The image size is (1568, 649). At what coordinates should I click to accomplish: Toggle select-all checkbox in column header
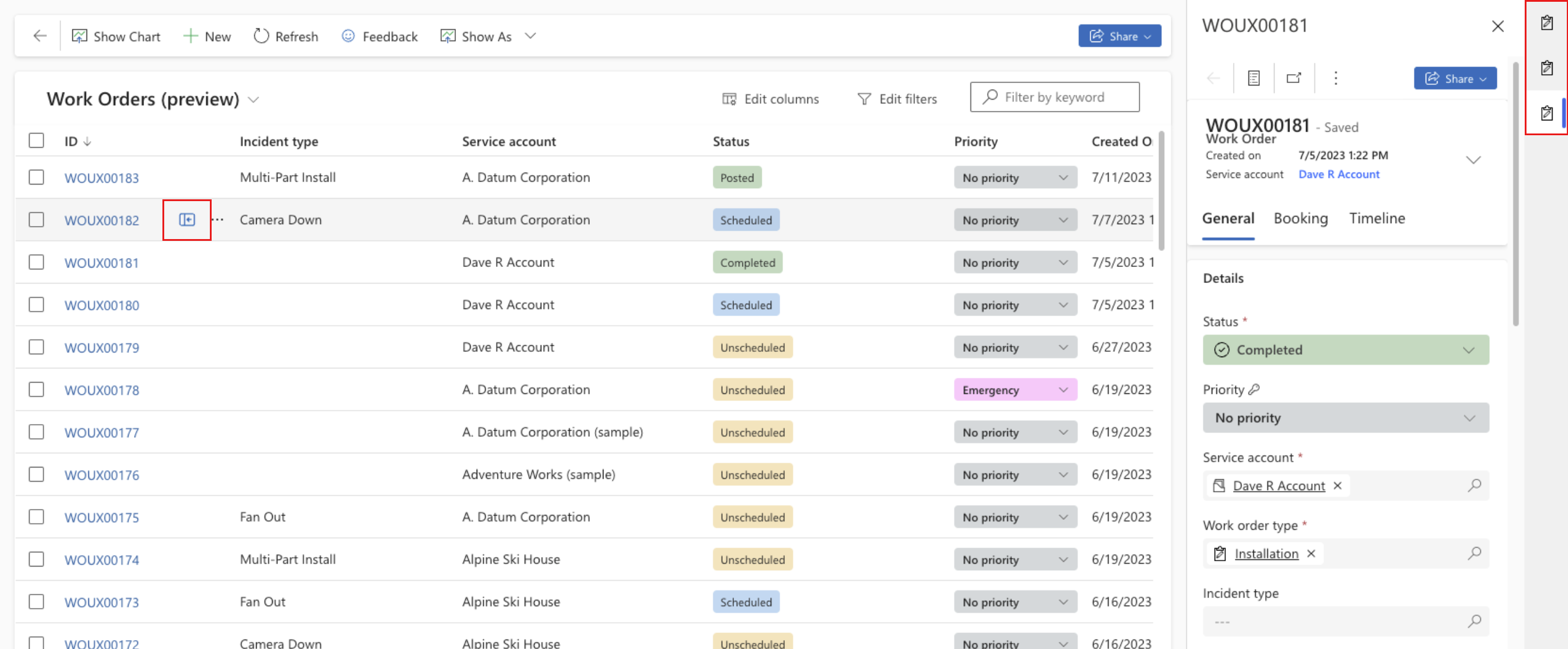[36, 140]
